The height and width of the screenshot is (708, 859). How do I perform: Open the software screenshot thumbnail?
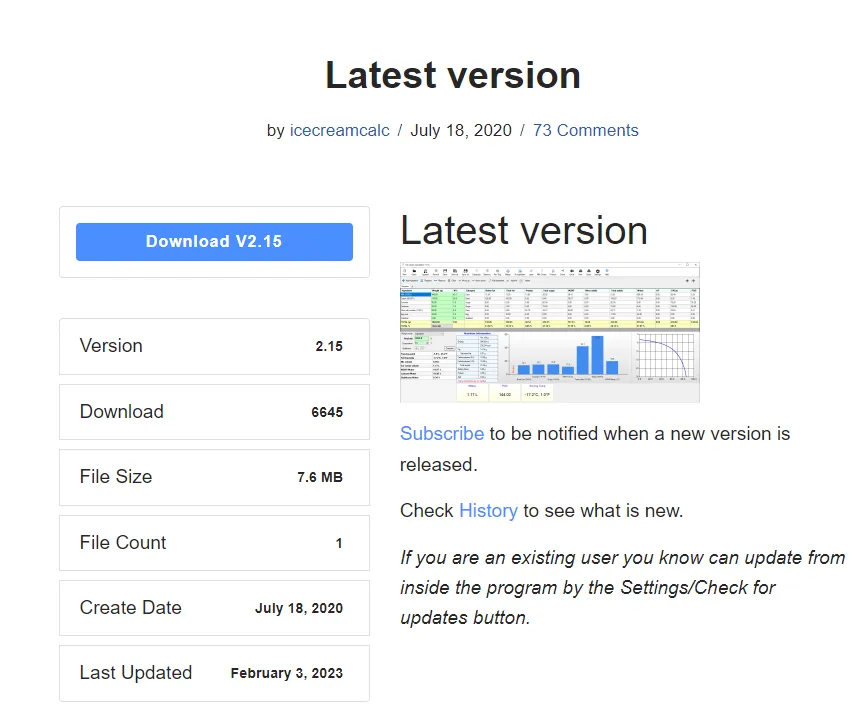[x=549, y=333]
